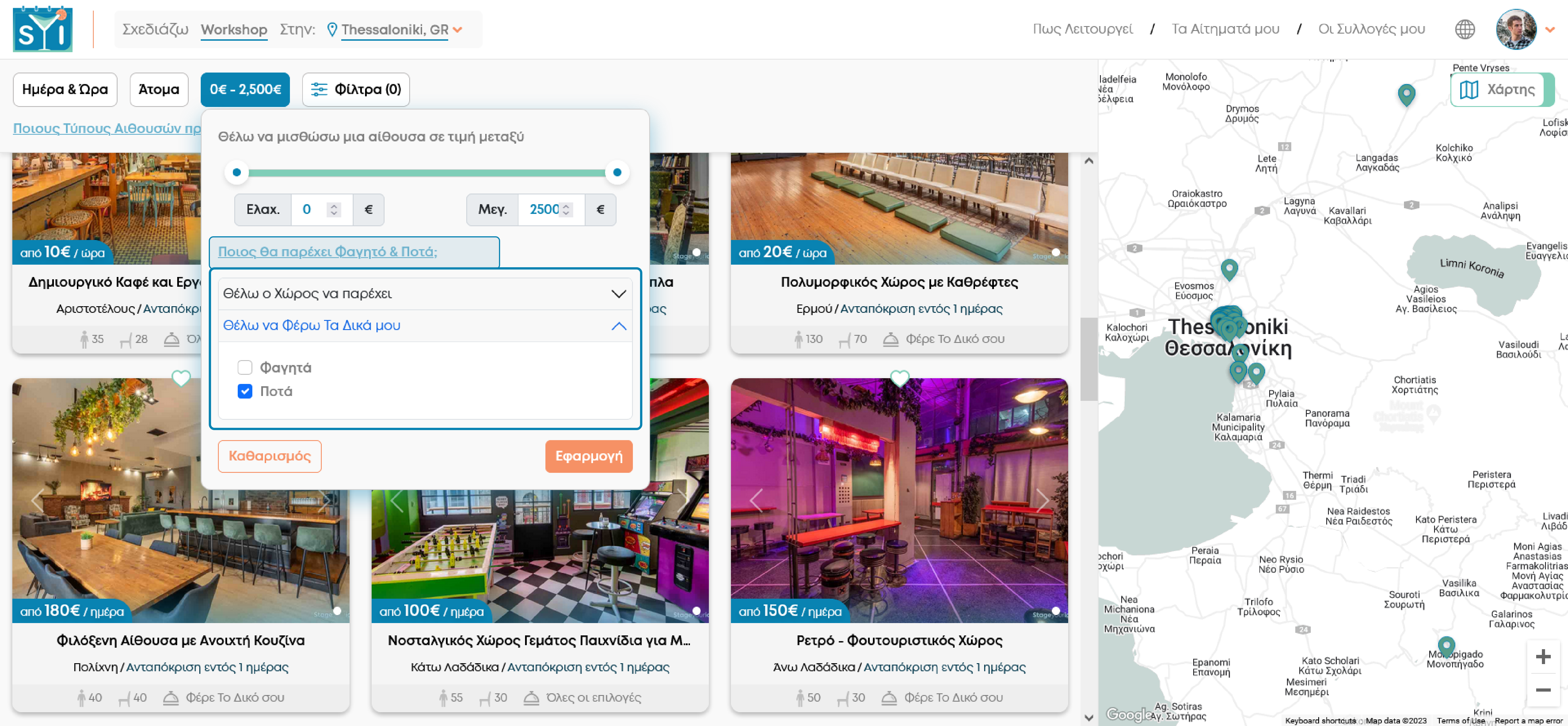
Task: Click the globe language icon
Action: click(x=1464, y=29)
